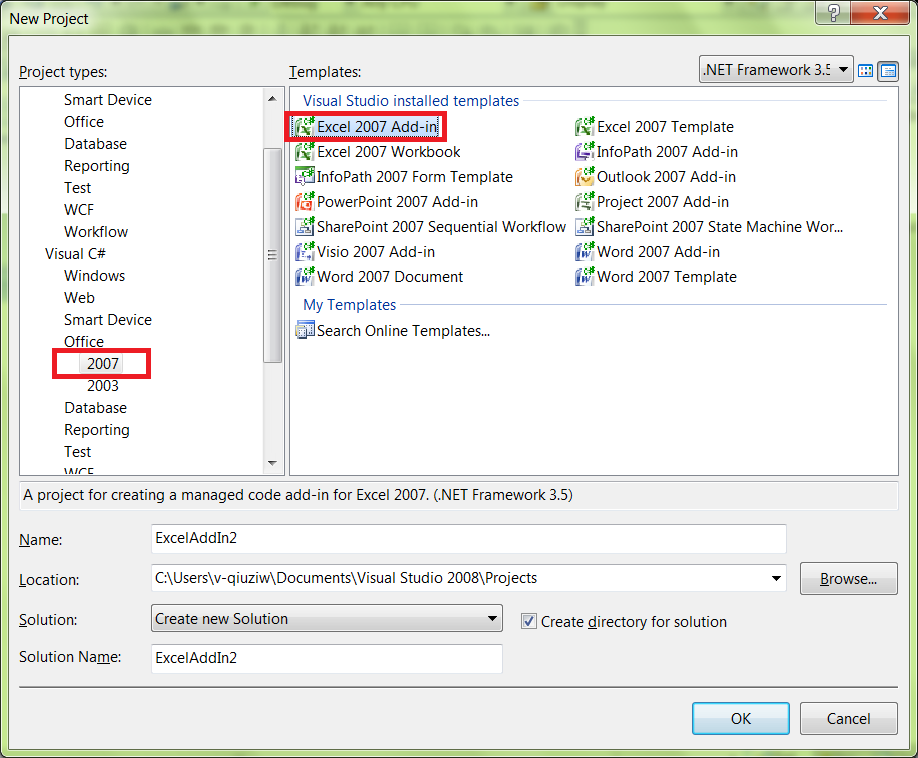
Task: Select the 2003 node under Office
Action: click(x=102, y=386)
